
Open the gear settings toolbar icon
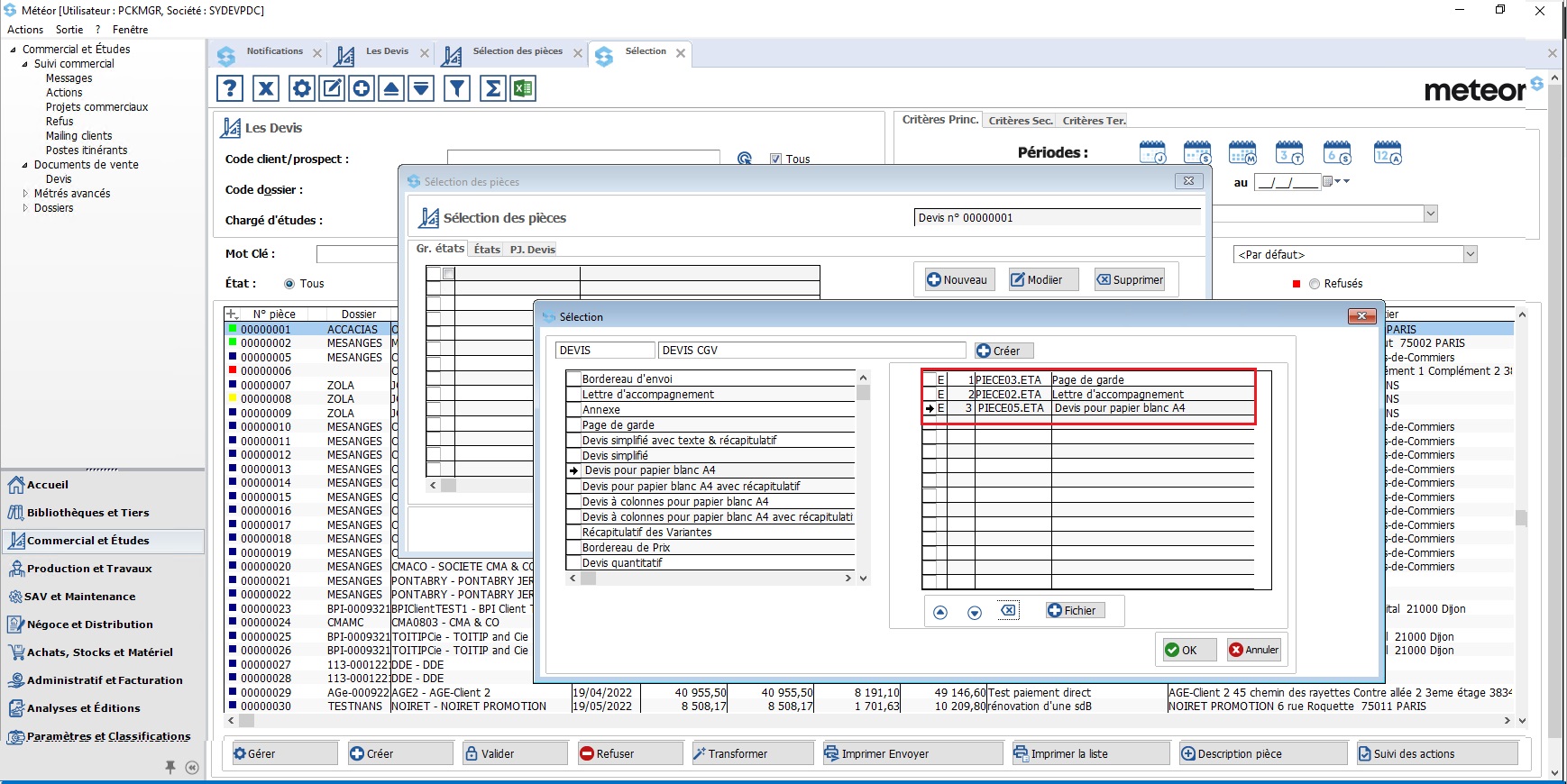(302, 88)
